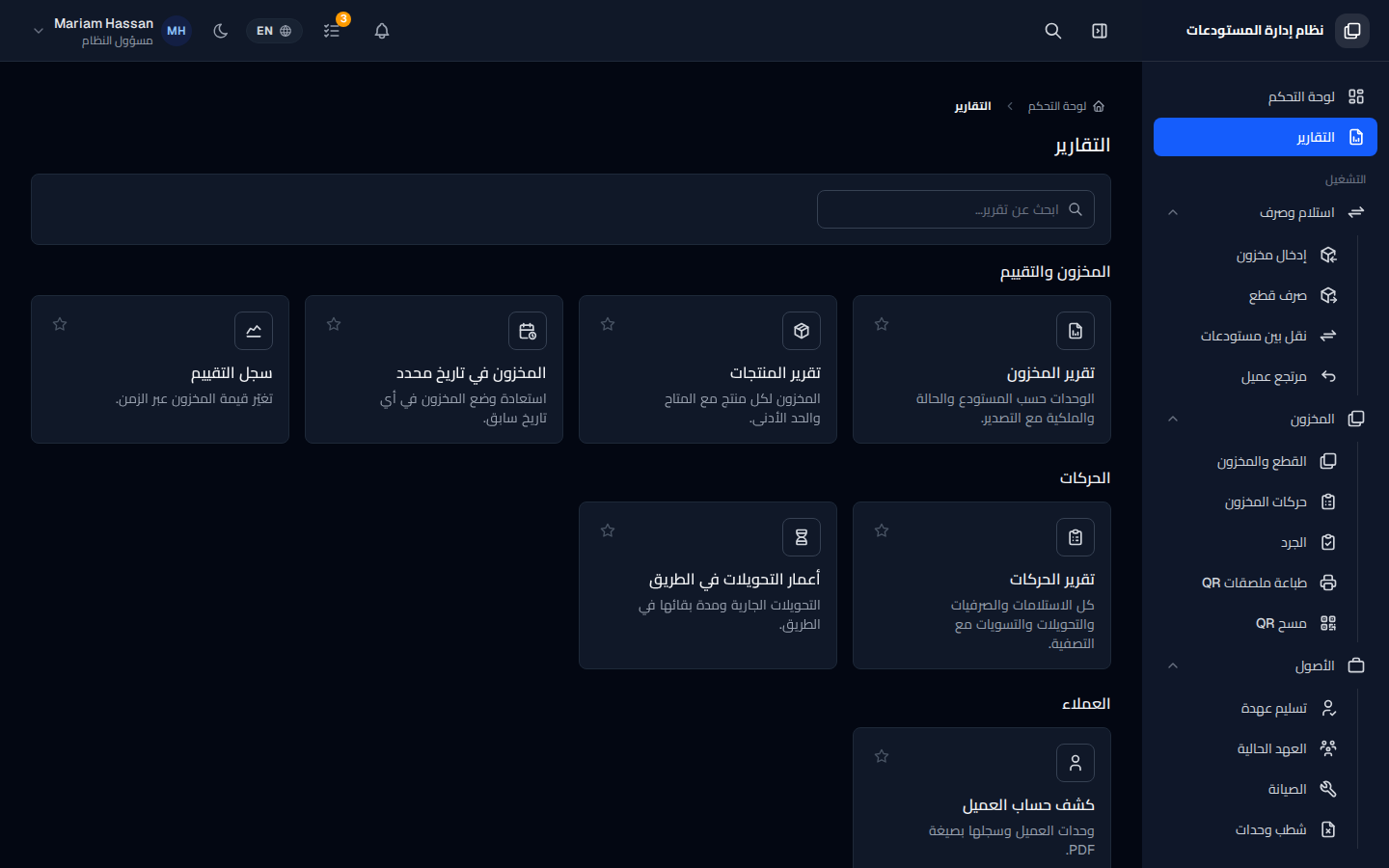
Task: Click the لوحة التحكم breadcrumb link
Action: pos(1066,106)
